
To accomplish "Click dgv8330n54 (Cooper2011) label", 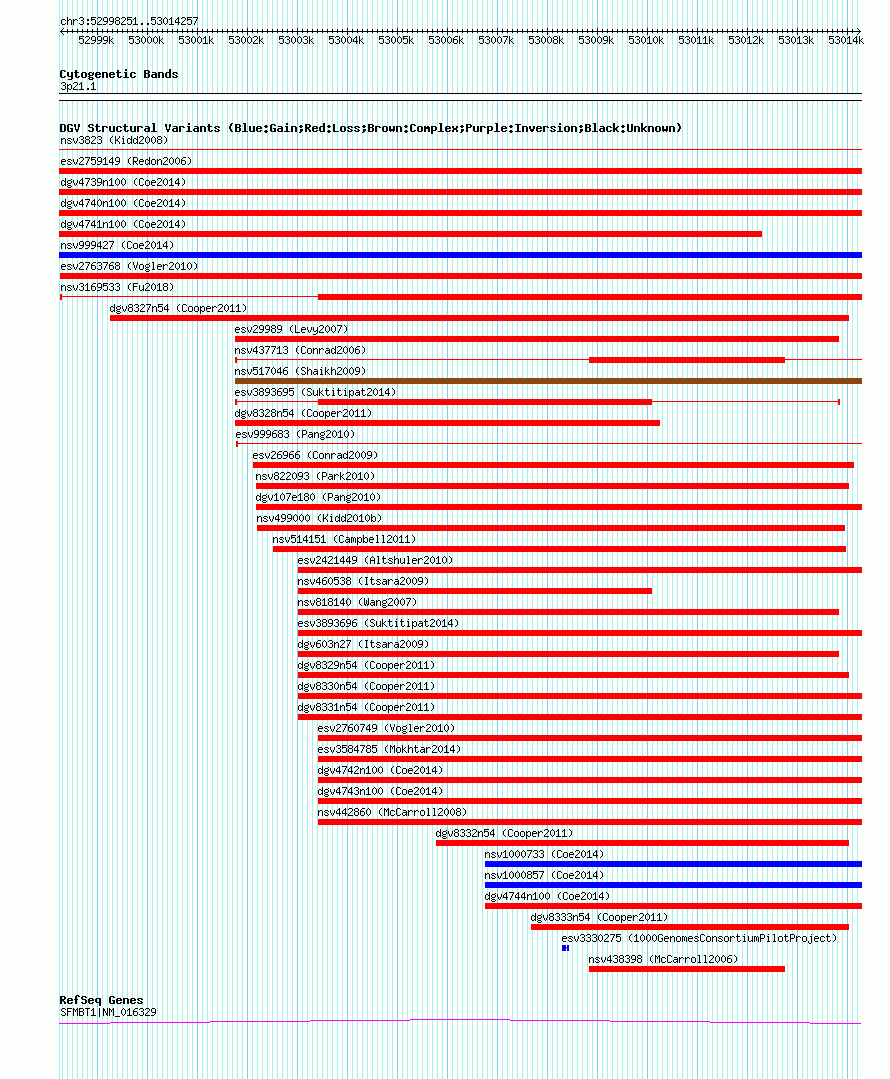I will point(366,686).
